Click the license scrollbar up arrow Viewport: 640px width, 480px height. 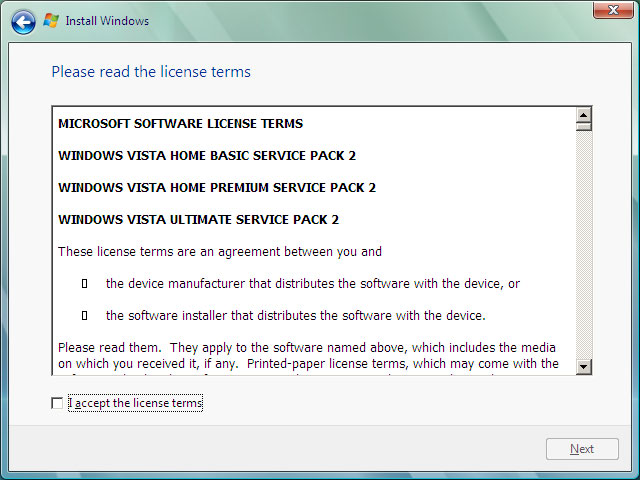584,115
